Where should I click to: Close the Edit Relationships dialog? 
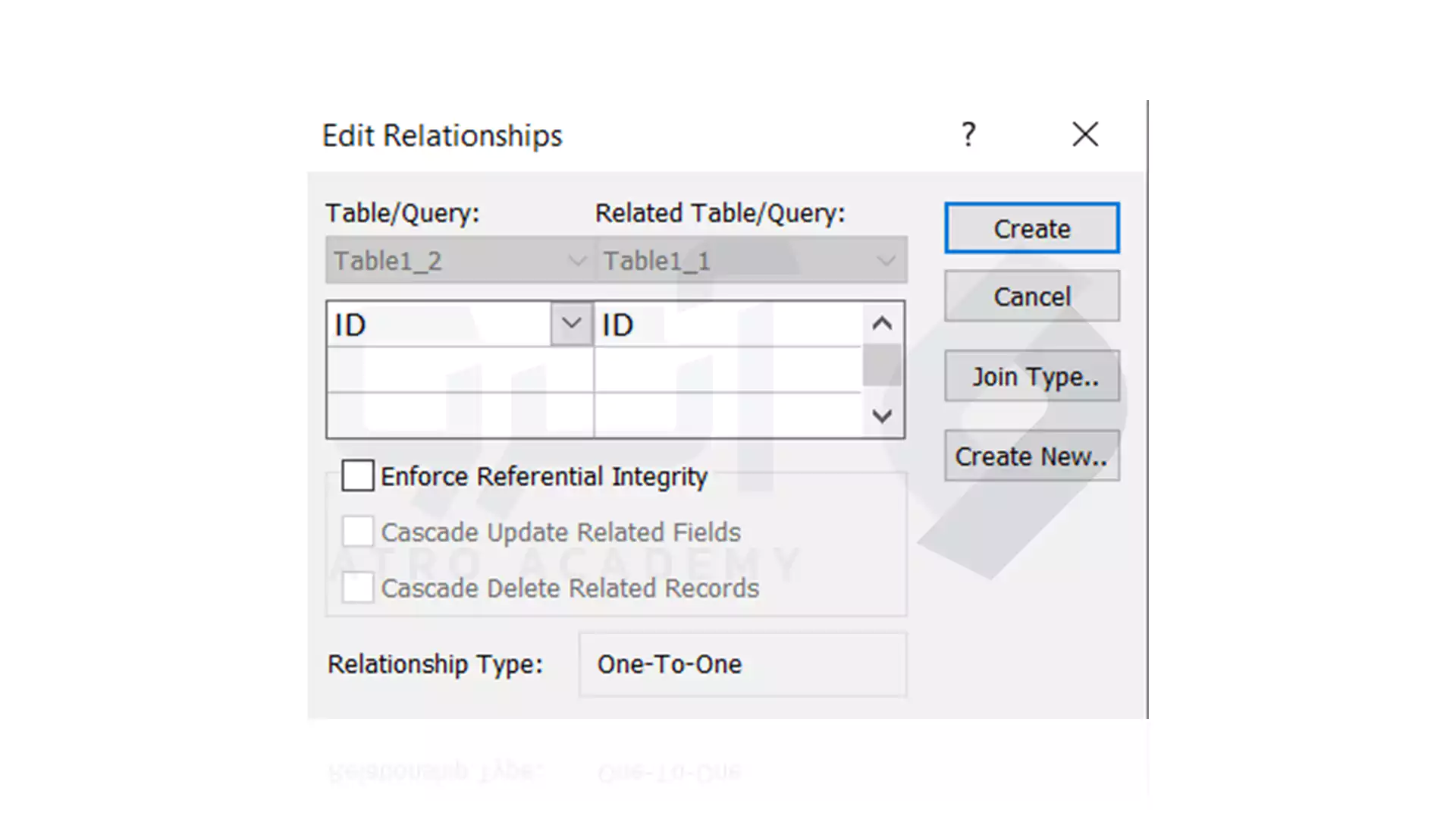point(1085,134)
